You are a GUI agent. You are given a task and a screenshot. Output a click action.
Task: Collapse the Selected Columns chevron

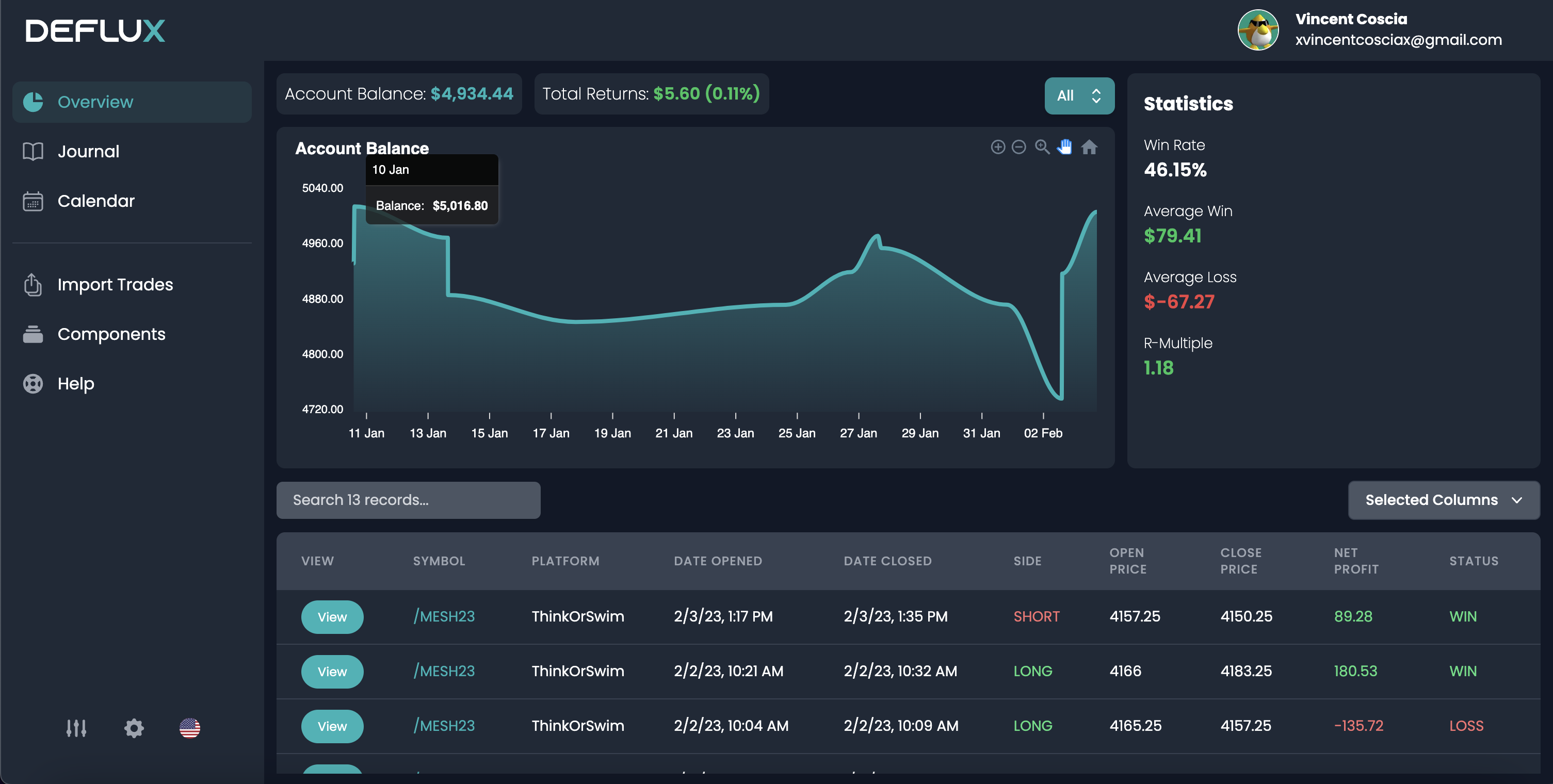1517,500
